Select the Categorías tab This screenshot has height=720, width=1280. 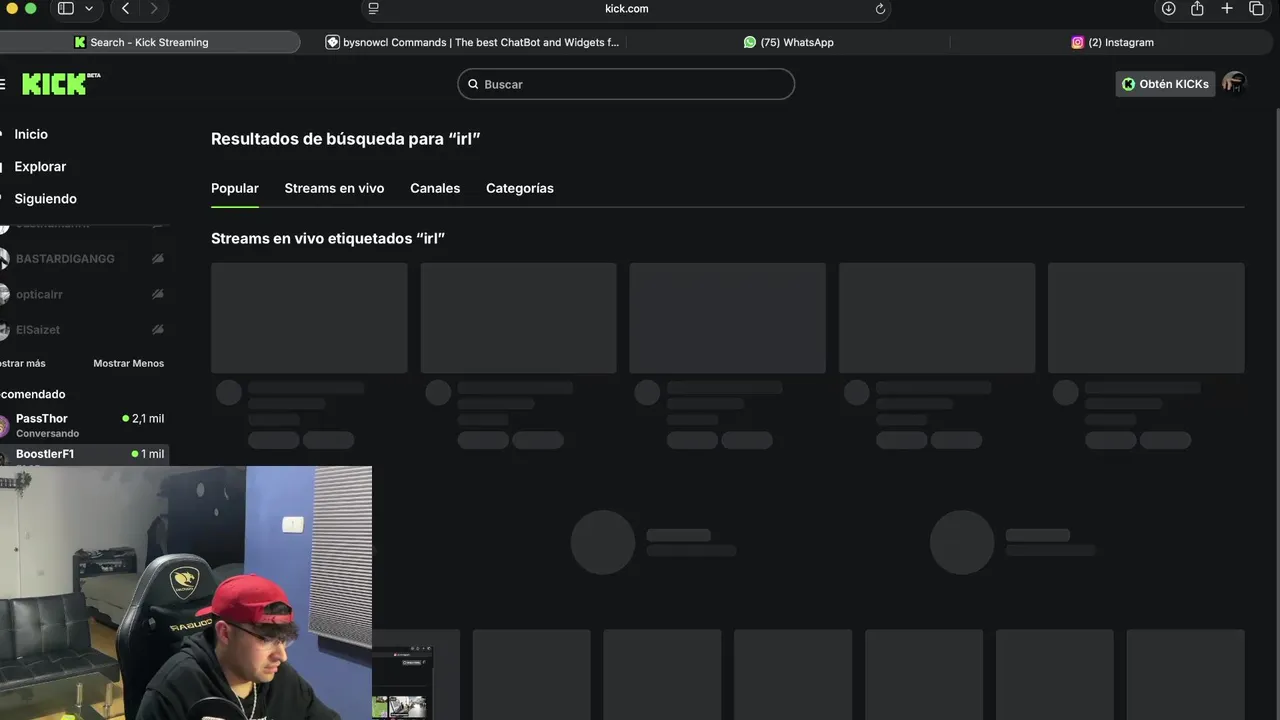[x=520, y=188]
